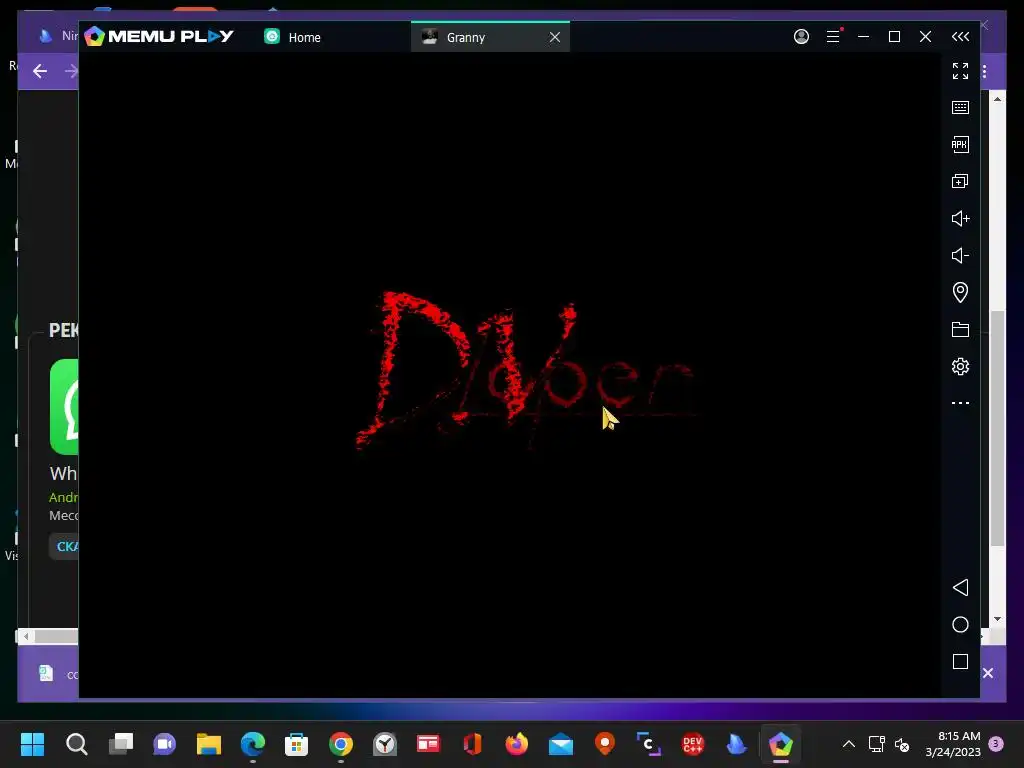
Task: Tap the Android back triangle button
Action: point(960,587)
